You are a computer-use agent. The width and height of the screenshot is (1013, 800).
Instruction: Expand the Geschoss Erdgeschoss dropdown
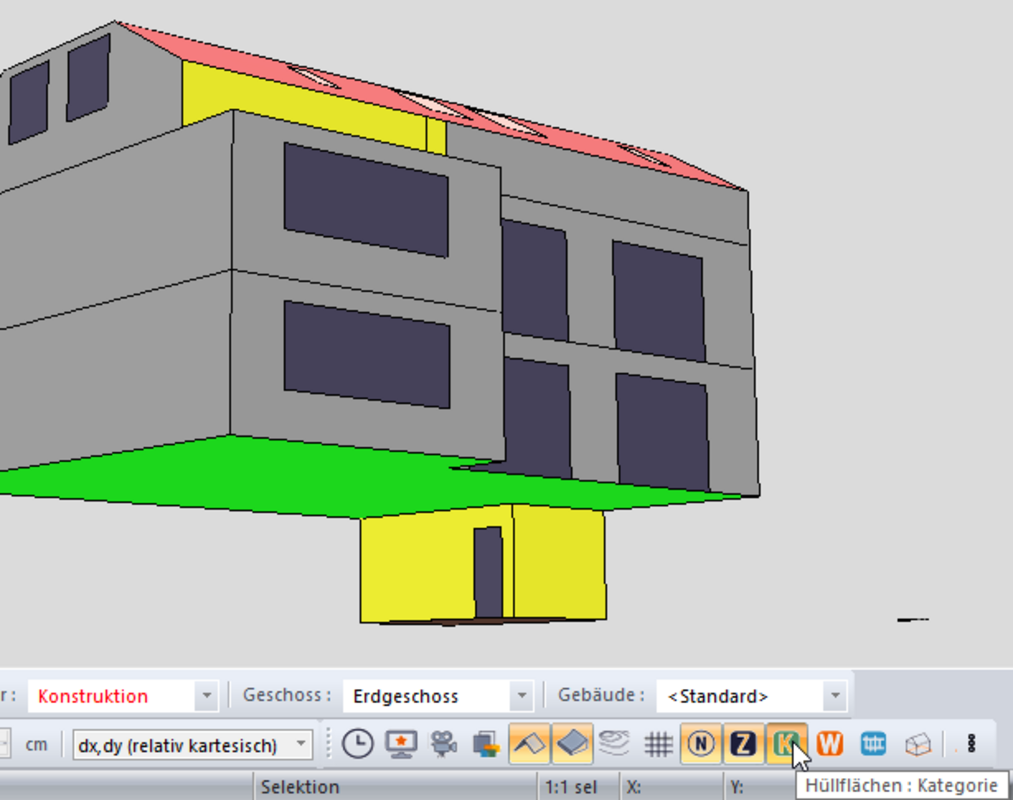520,696
